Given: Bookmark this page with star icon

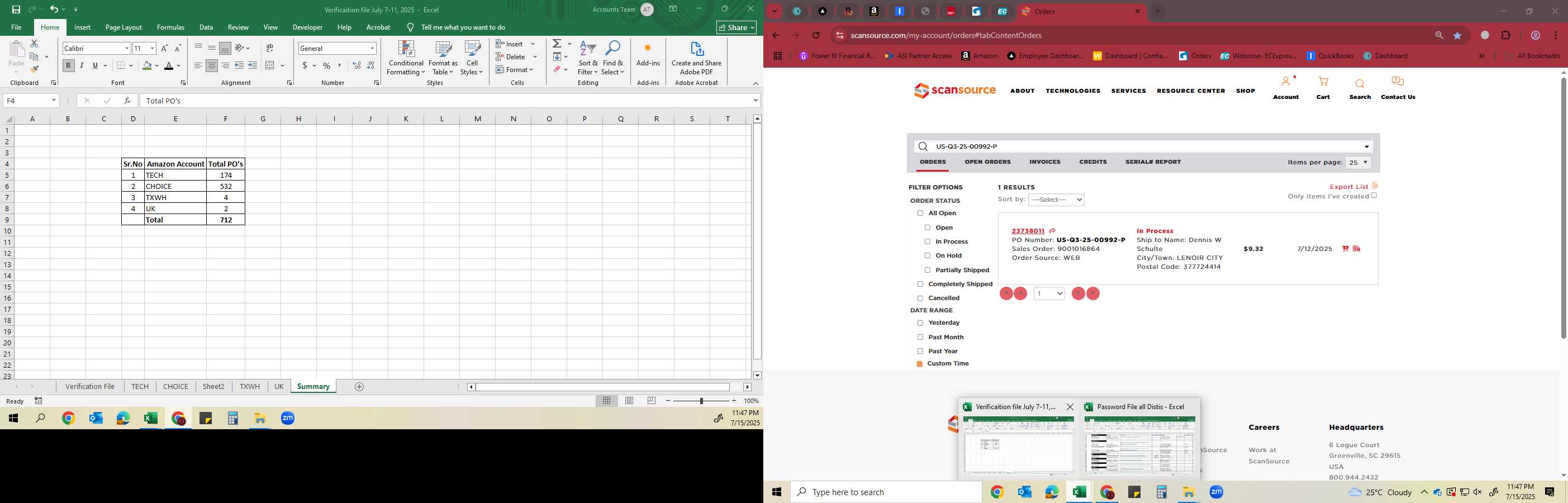Looking at the screenshot, I should point(1457,35).
